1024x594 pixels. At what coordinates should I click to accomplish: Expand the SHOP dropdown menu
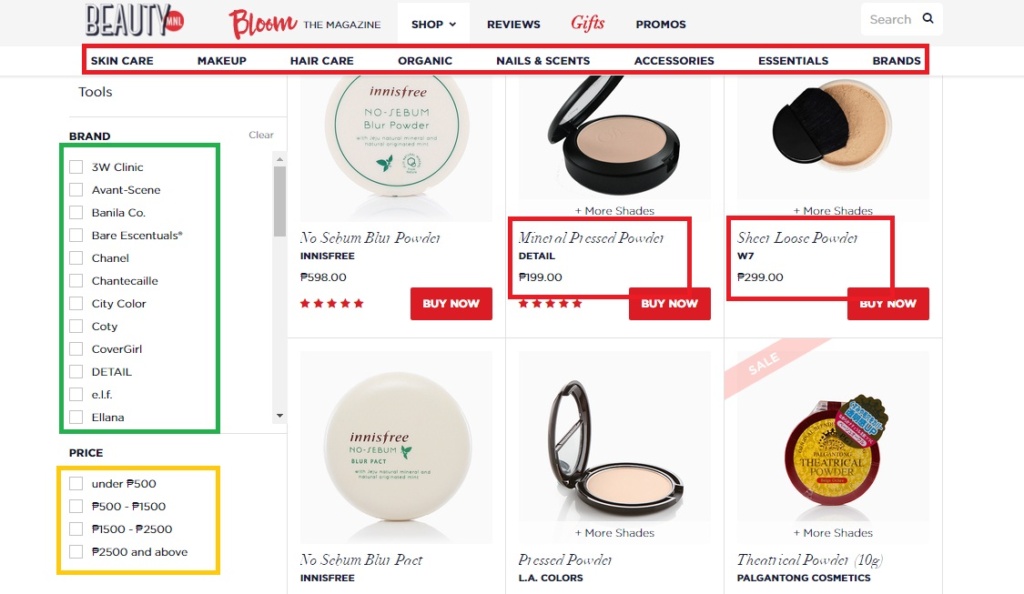[x=434, y=24]
